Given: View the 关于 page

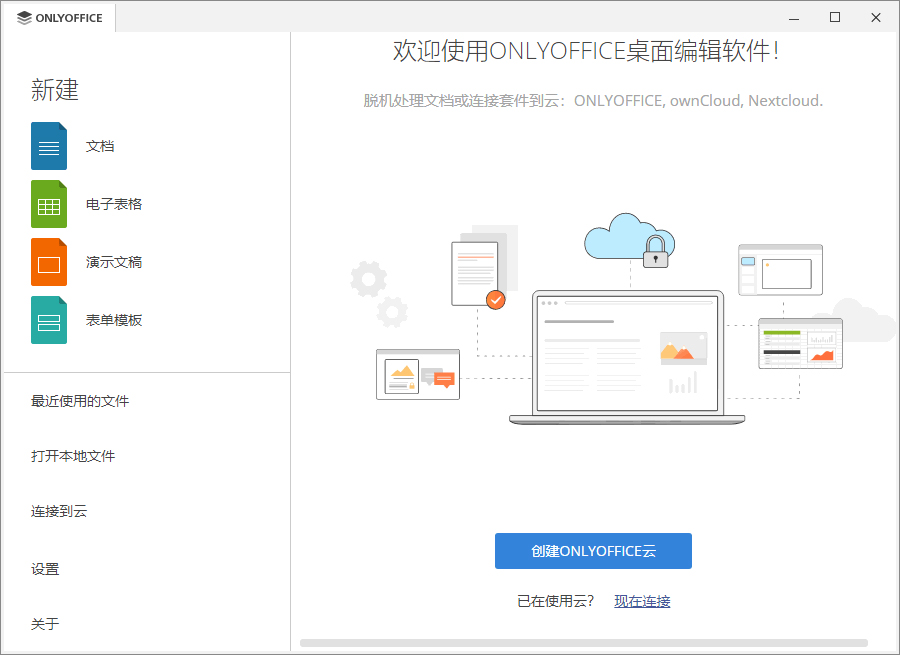Looking at the screenshot, I should click(45, 623).
